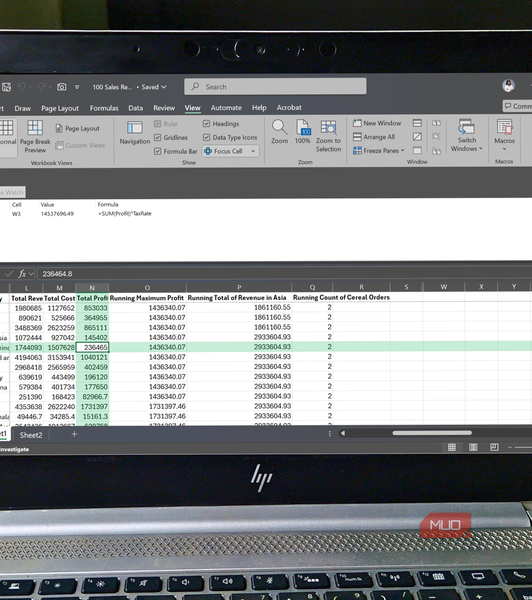Open the Navigation pane
The image size is (532, 600).
tap(135, 133)
